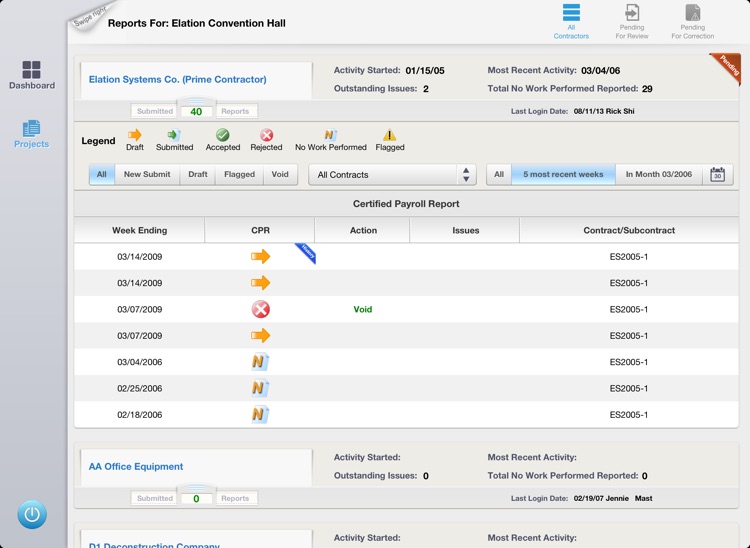Image resolution: width=750 pixels, height=548 pixels.
Task: Collapse Elation Systems Submitted 40 Reports tab
Action: pos(196,109)
